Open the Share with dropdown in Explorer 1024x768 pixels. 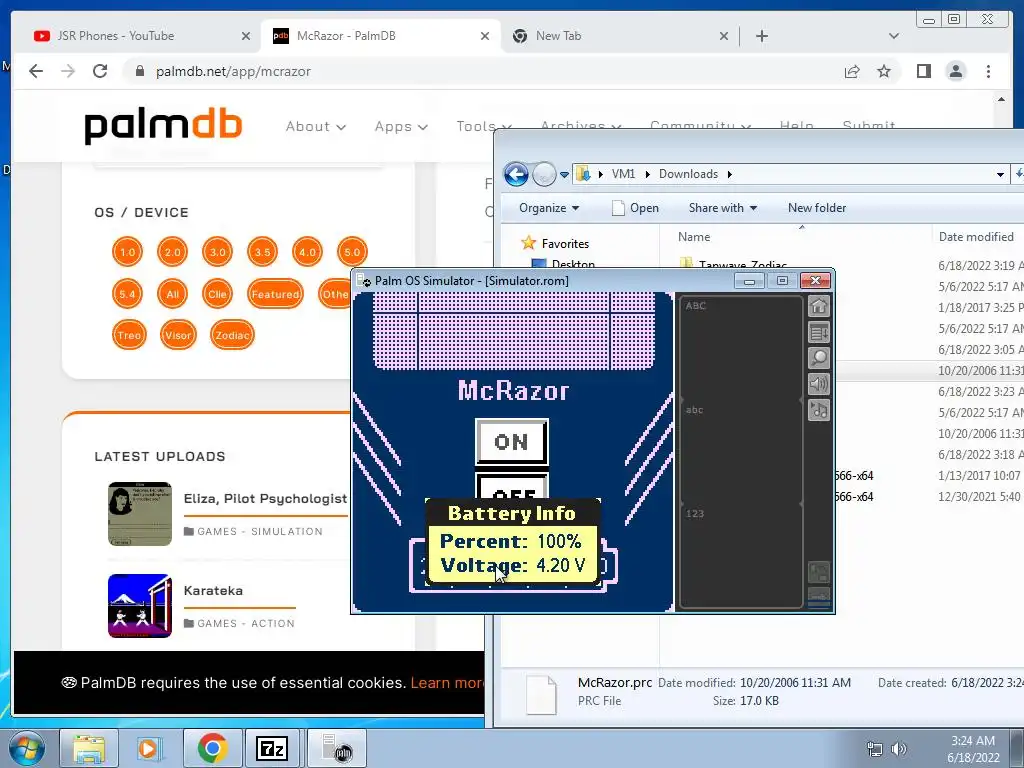point(723,208)
